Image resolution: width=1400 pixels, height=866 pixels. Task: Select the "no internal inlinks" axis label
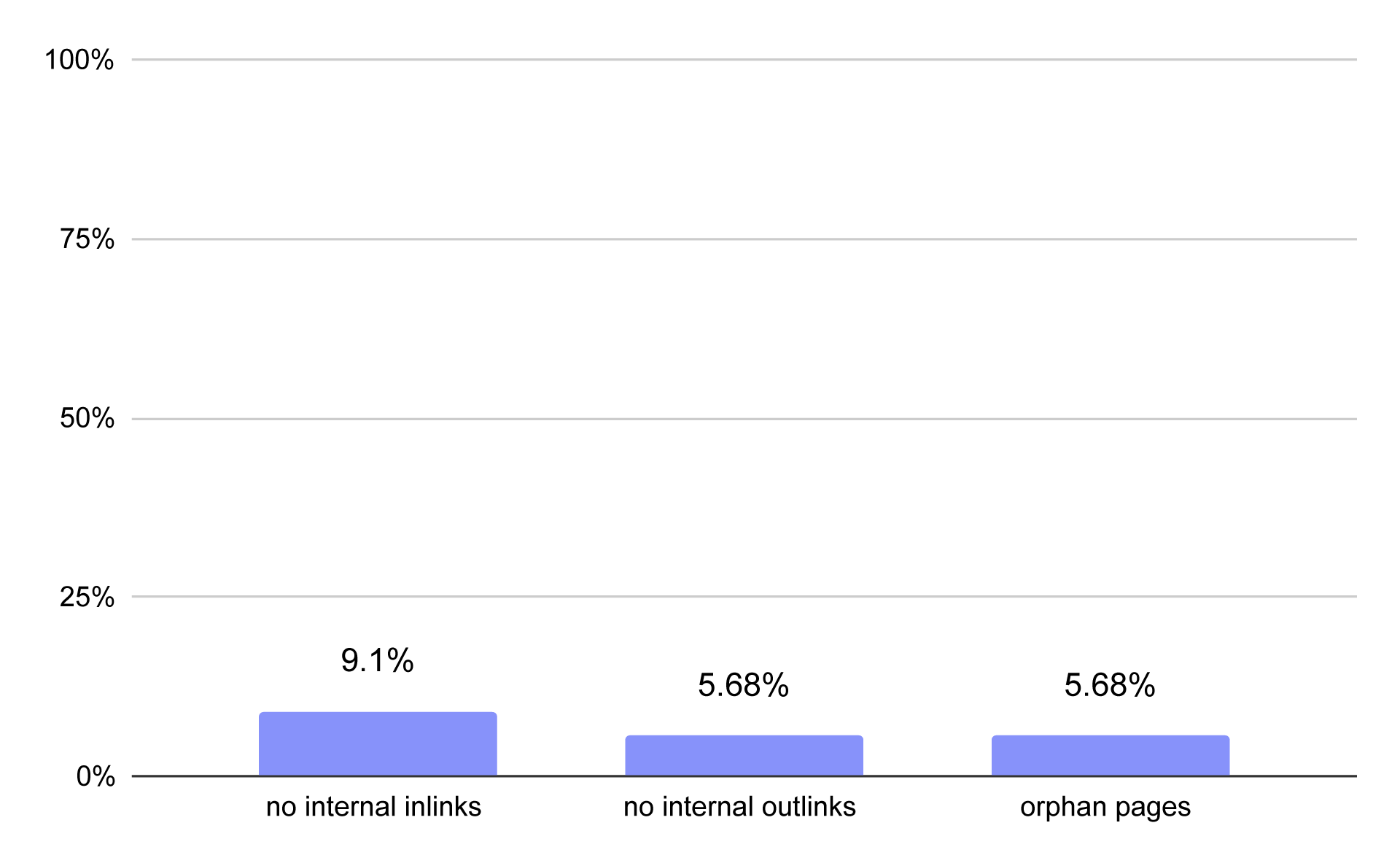pos(373,807)
